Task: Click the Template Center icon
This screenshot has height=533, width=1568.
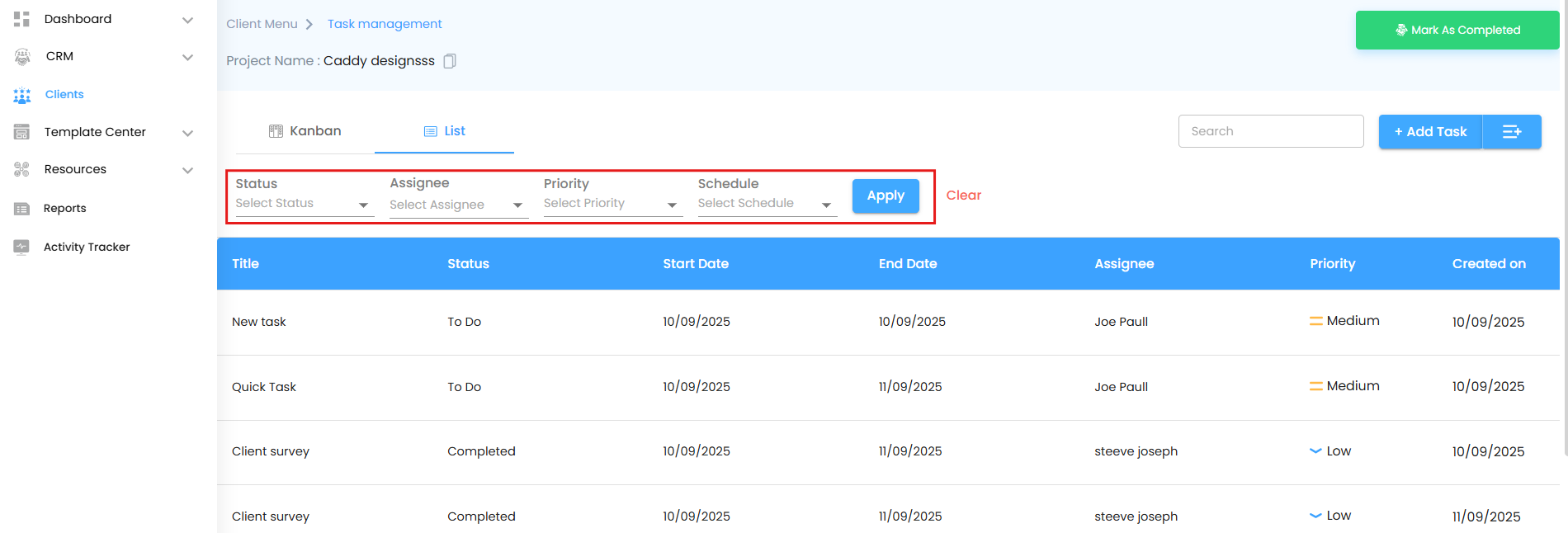Action: pos(21,132)
